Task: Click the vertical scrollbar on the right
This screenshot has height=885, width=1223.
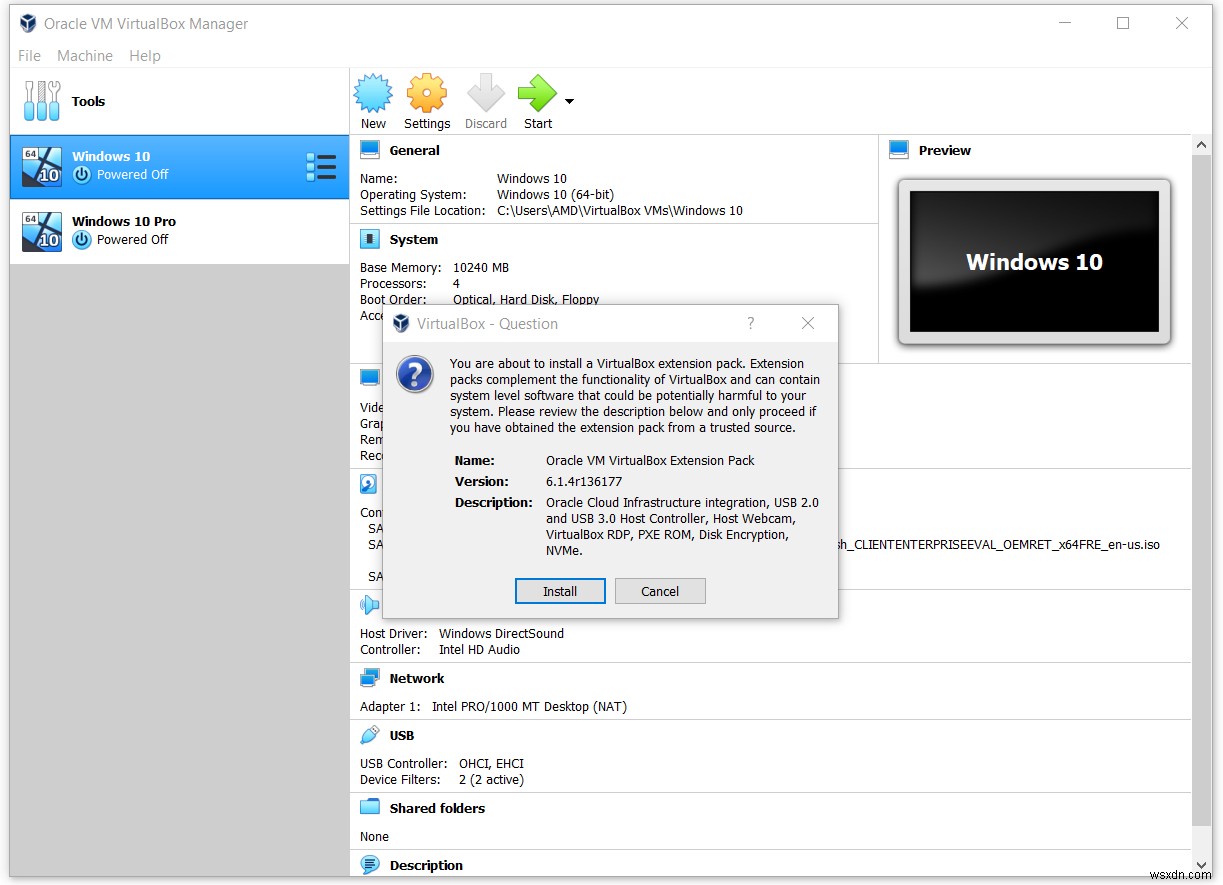Action: (1201, 500)
